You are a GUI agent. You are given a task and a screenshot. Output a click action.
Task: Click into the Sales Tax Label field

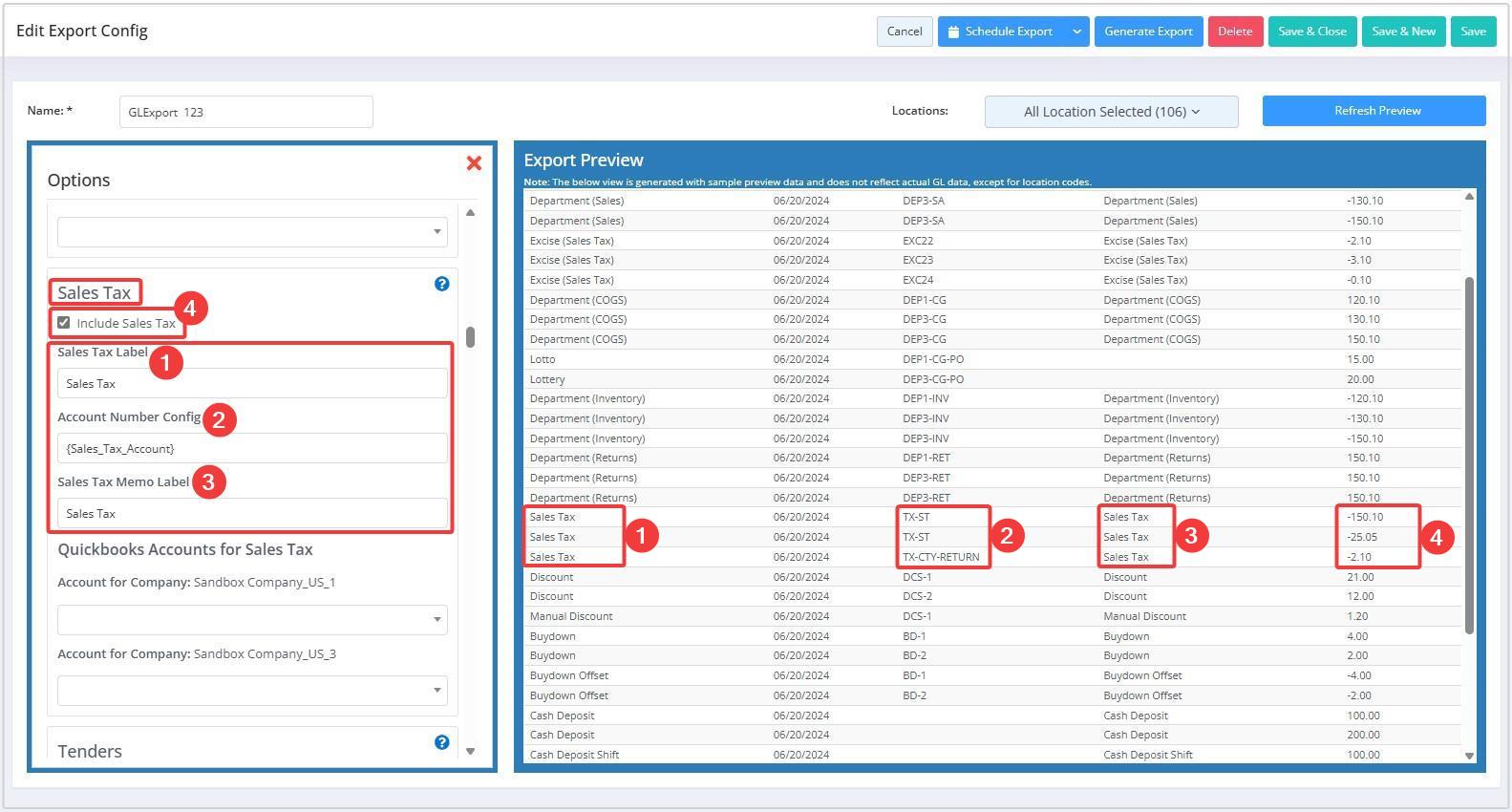(x=252, y=383)
